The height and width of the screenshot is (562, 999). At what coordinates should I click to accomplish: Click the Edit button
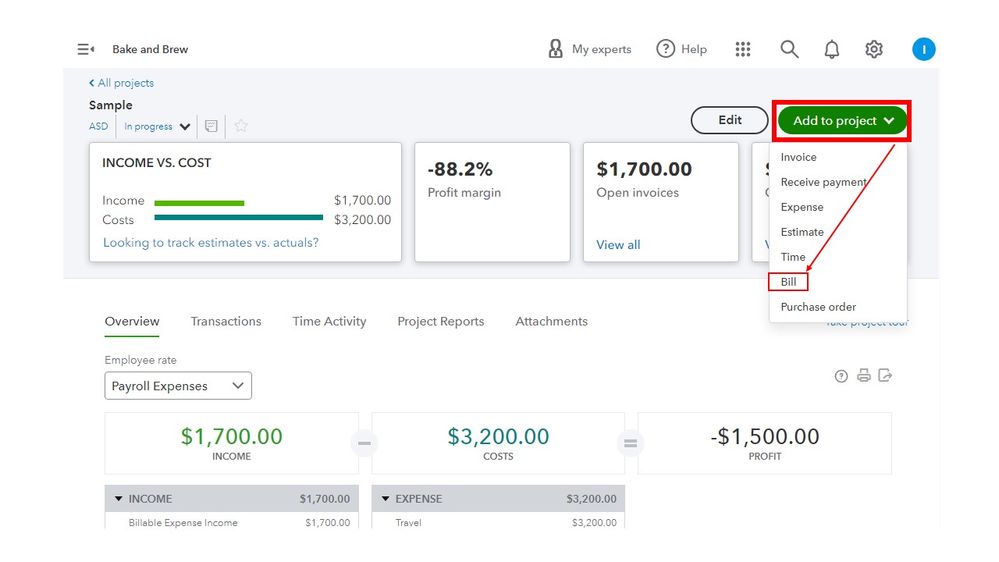pyautogui.click(x=730, y=120)
